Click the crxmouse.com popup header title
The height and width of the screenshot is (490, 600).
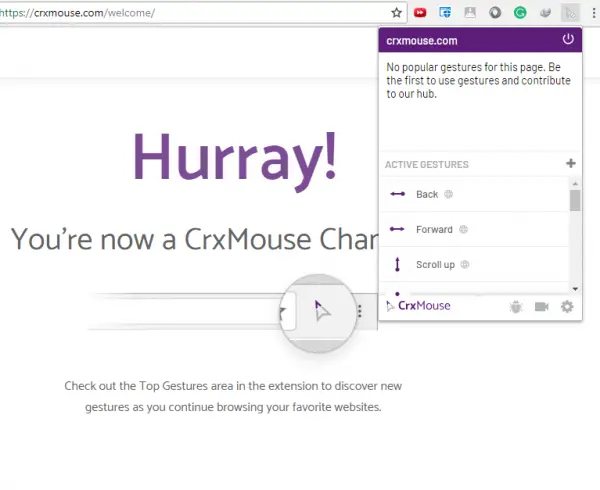pyautogui.click(x=422, y=41)
